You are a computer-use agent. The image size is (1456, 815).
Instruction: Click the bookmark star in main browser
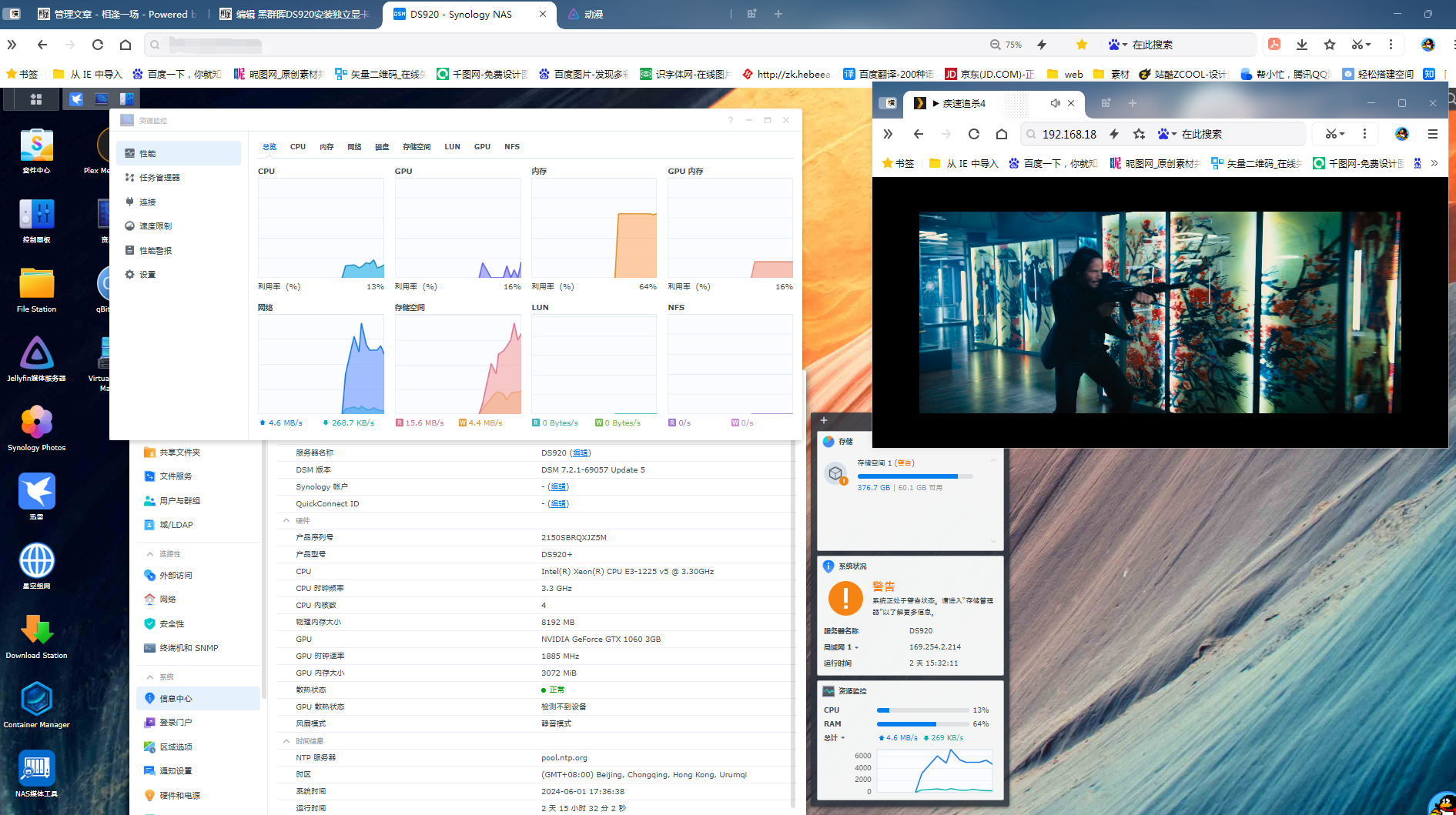(x=1081, y=45)
